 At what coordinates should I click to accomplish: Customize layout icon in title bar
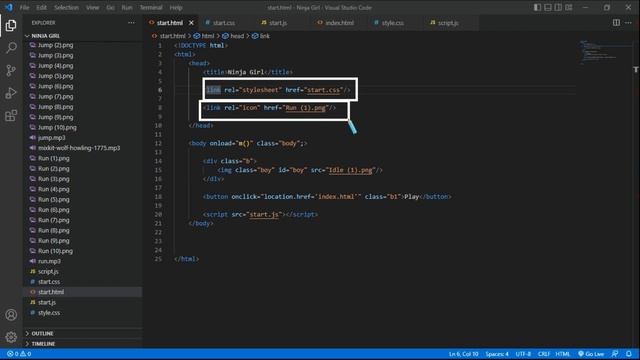point(569,7)
